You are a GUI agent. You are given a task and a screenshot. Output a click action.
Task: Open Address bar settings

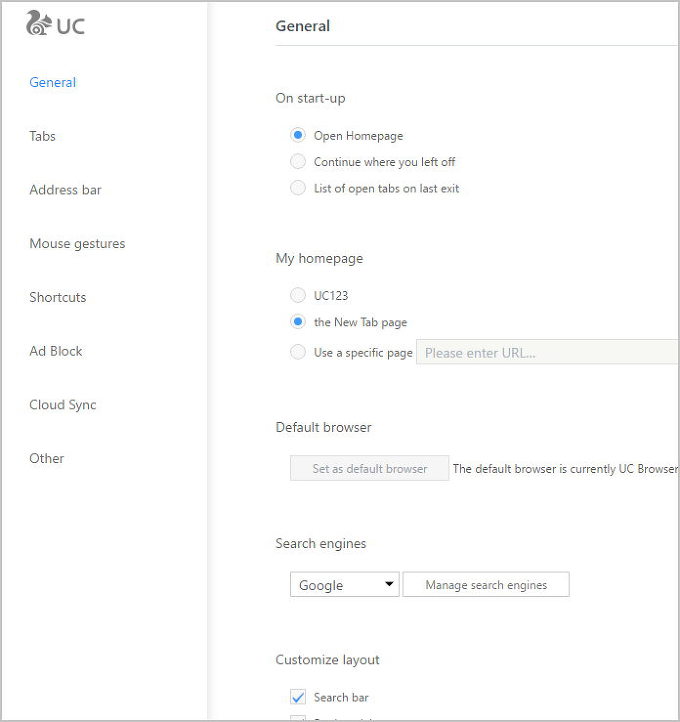point(65,190)
